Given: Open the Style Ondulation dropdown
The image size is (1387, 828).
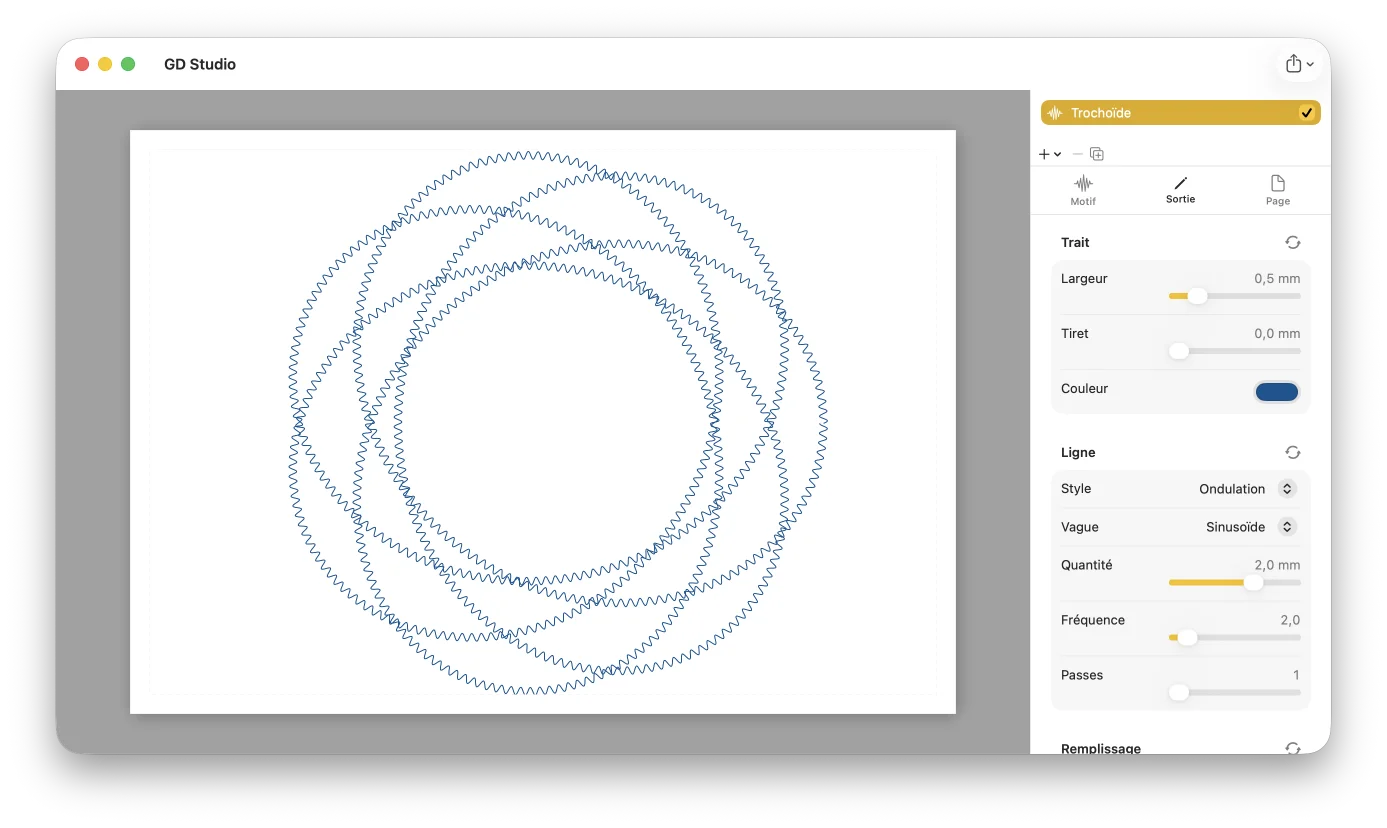Looking at the screenshot, I should [x=1247, y=489].
